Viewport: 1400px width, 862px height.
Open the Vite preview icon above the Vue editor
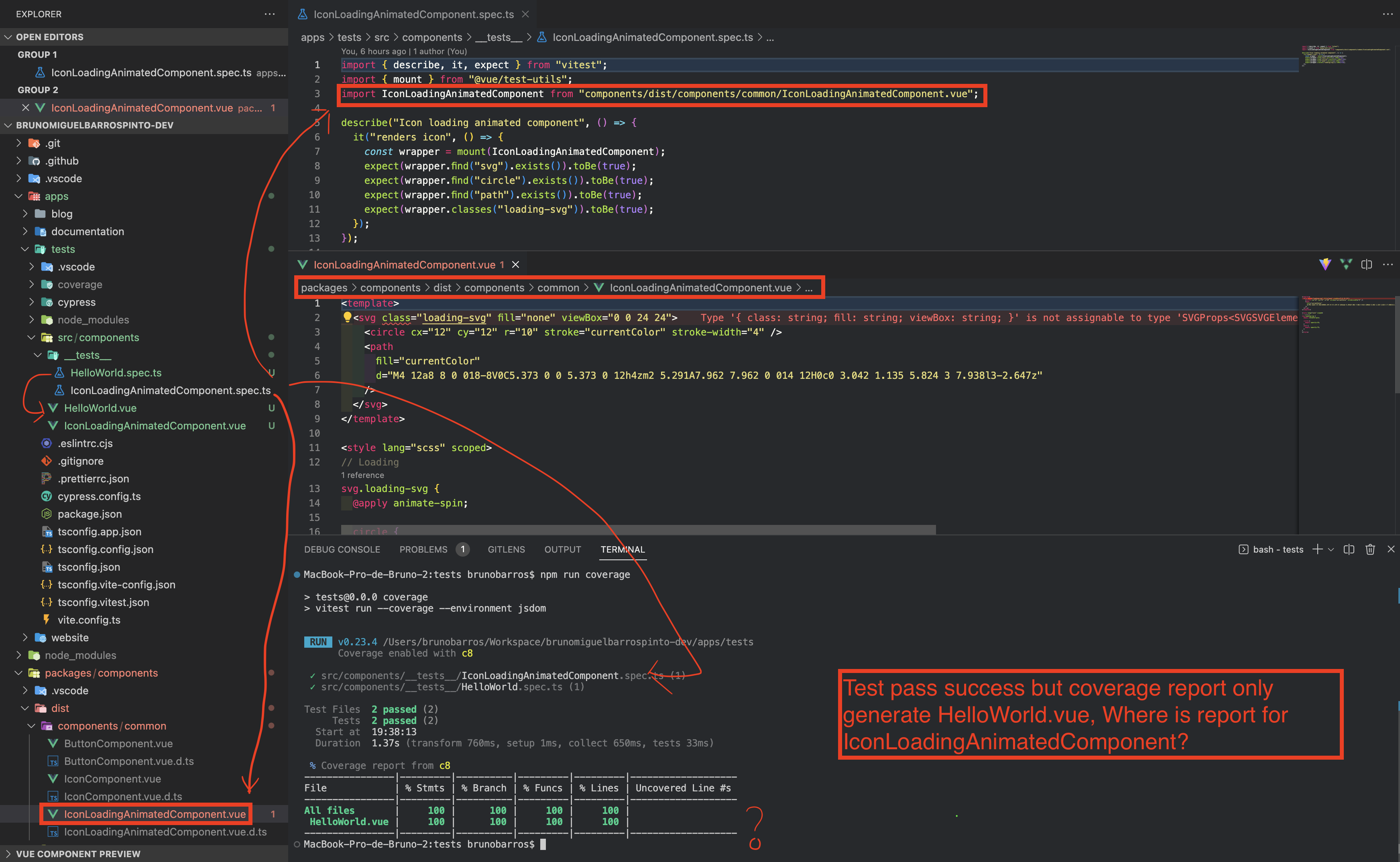[1325, 264]
